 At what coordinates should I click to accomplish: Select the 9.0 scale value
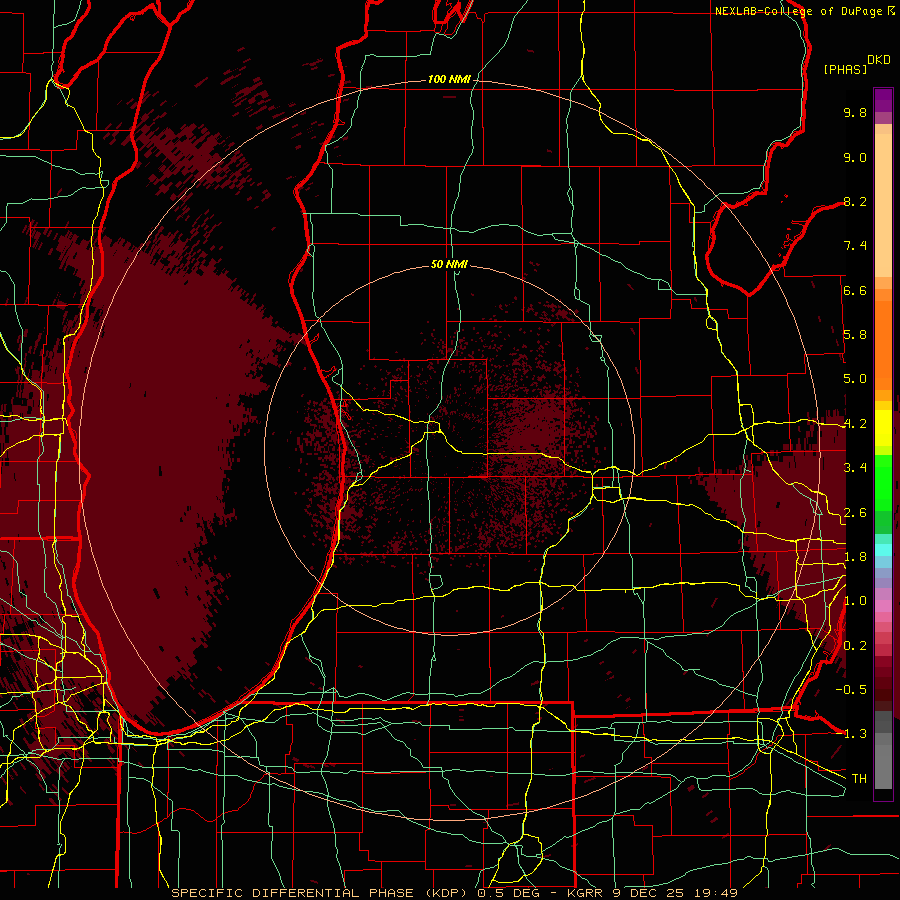tap(855, 157)
